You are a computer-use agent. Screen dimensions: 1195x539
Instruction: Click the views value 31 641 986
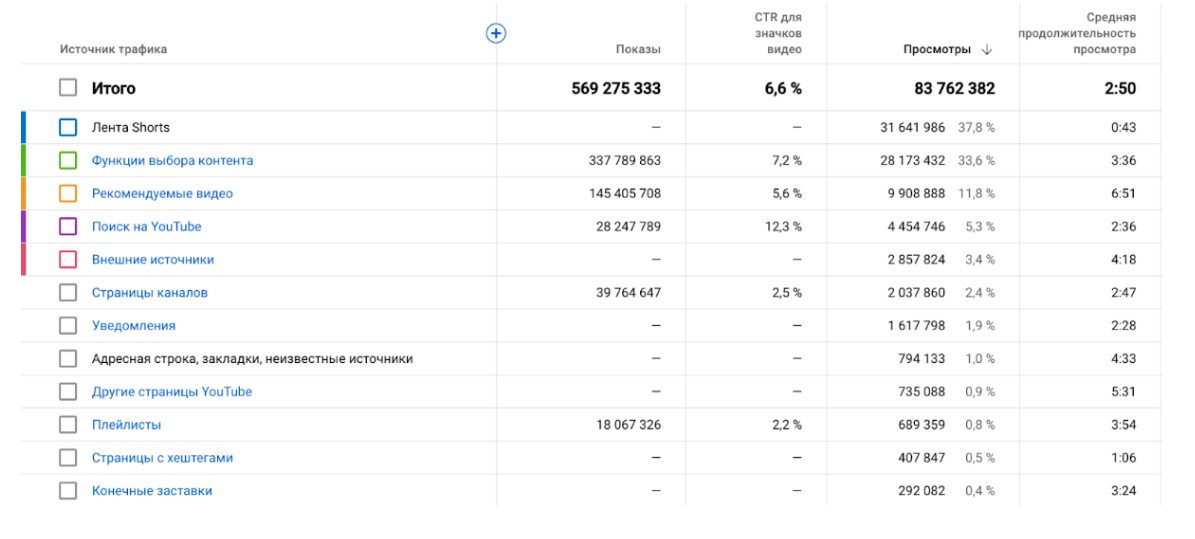coord(912,127)
